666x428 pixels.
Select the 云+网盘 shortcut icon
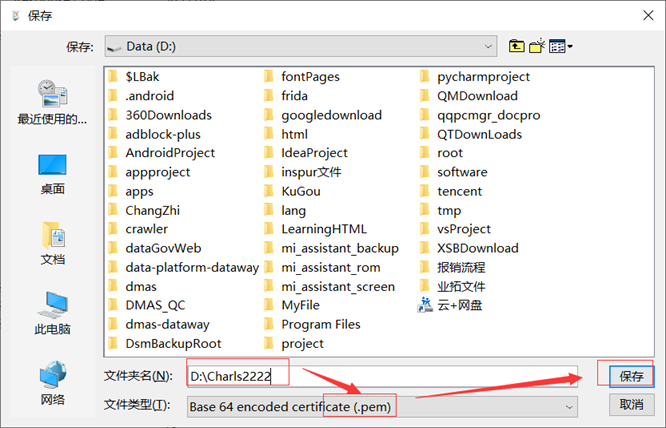point(425,305)
